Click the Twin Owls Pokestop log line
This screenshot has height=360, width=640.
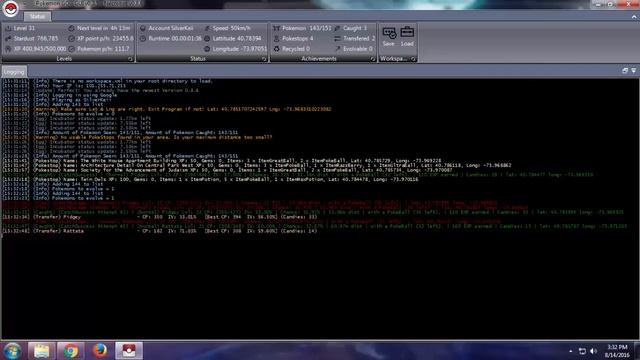210,179
